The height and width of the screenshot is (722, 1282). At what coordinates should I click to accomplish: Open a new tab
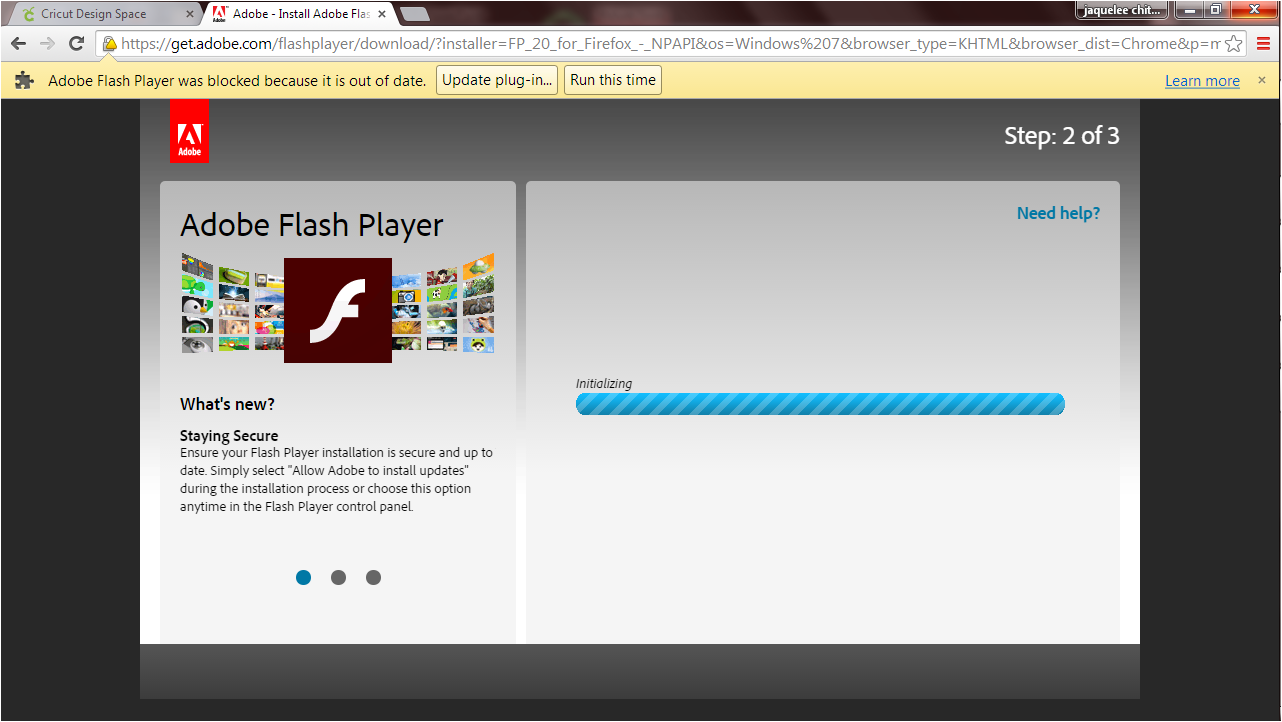point(414,14)
